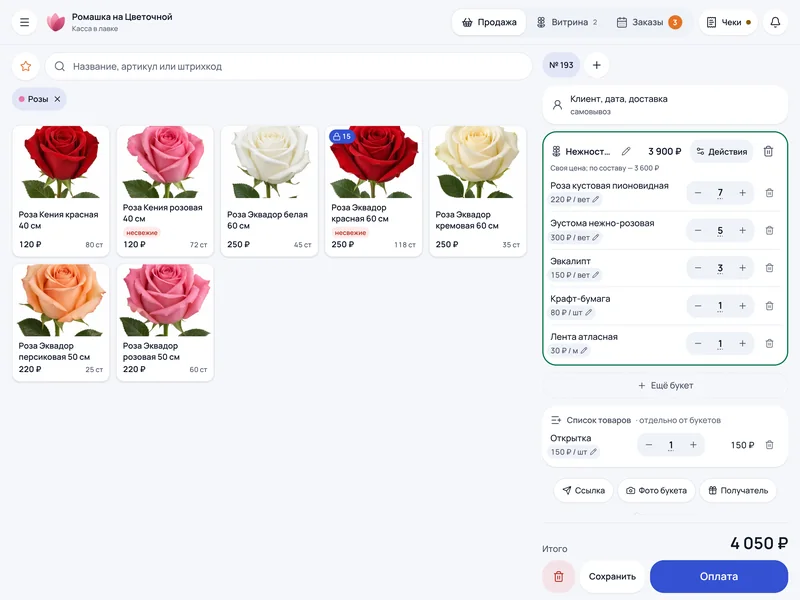The width and height of the screenshot is (800, 600).
Task: Edit price 30 ₽ / м of Лента атласная
Action: pos(569,351)
